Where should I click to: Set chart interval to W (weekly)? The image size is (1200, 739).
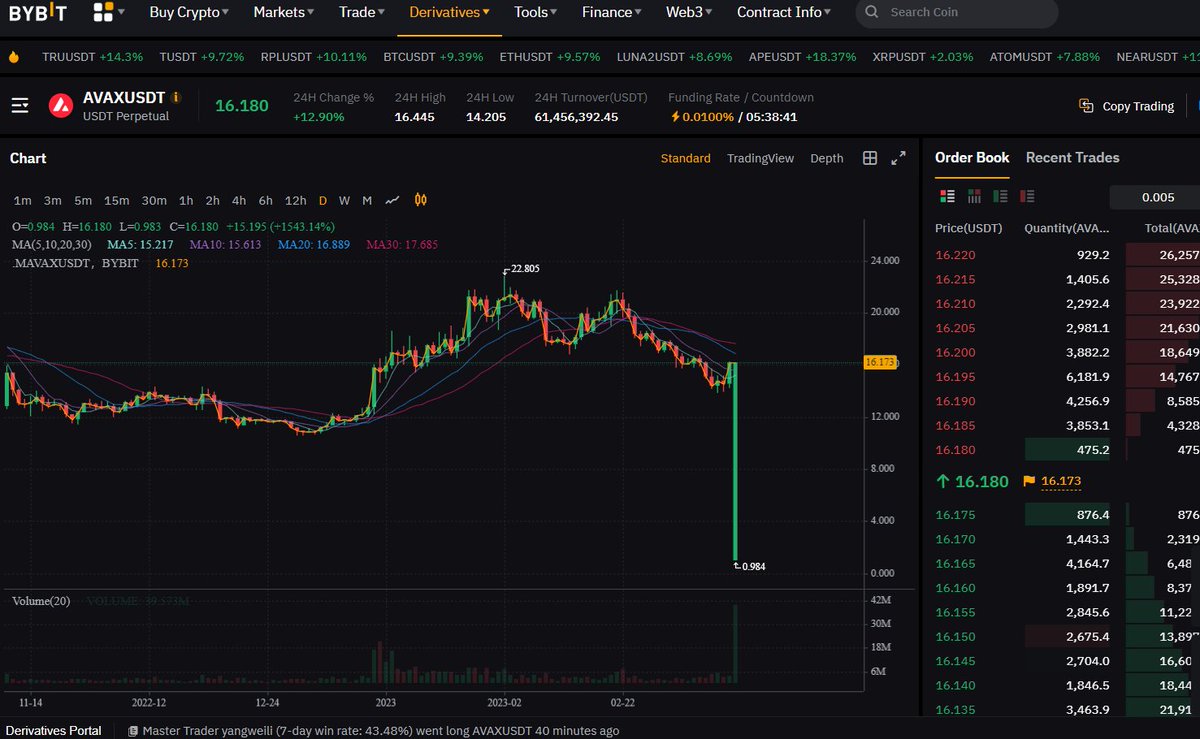(x=344, y=200)
